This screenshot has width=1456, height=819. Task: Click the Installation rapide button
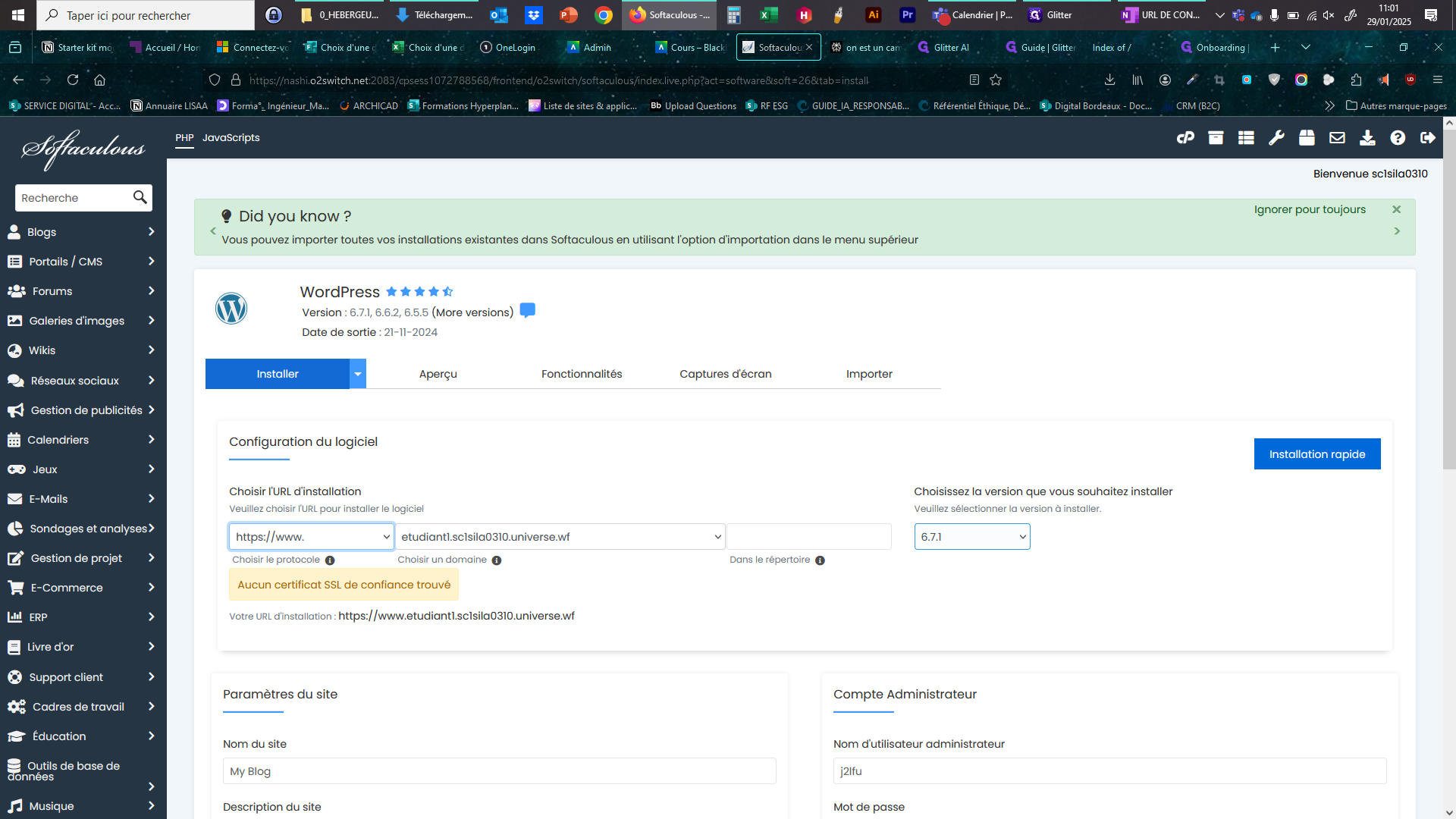[x=1317, y=453]
